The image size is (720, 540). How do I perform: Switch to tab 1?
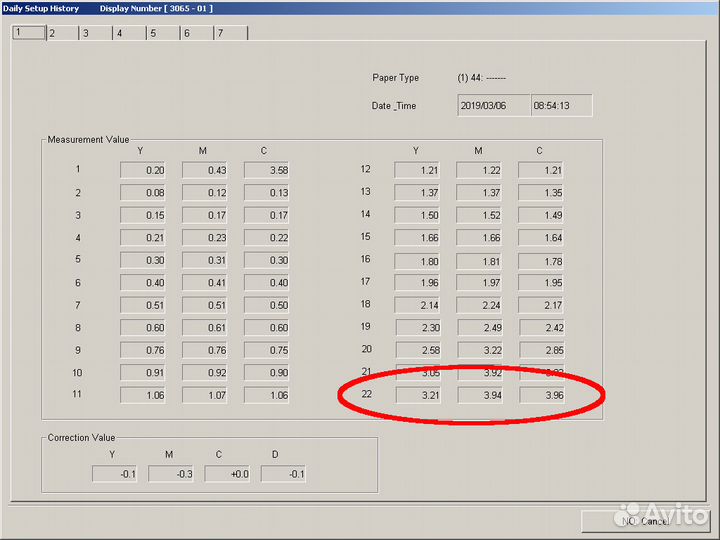28,33
